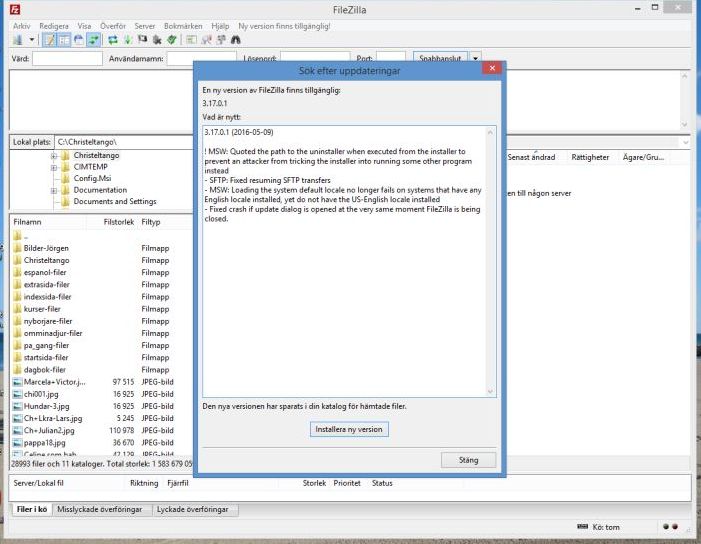Toggle the transfer queue display icon
The width and height of the screenshot is (701, 544).
point(93,40)
